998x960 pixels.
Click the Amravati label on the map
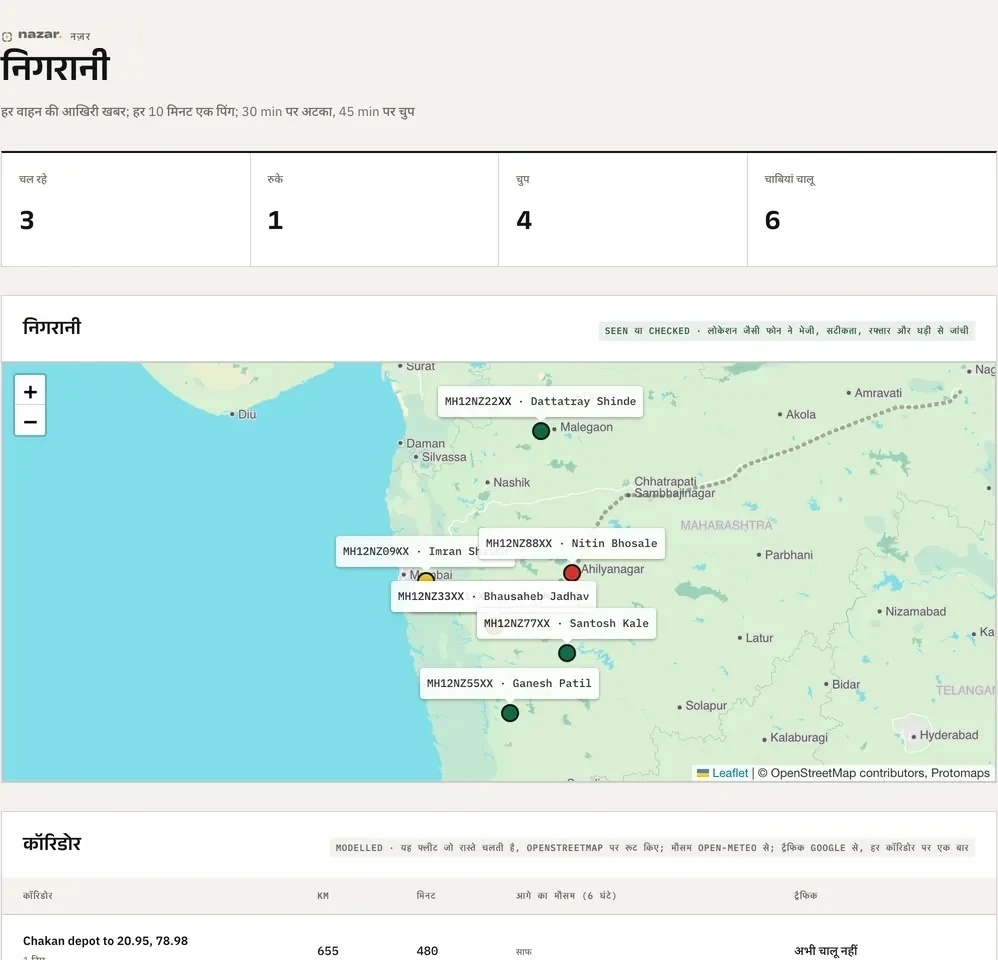[878, 393]
